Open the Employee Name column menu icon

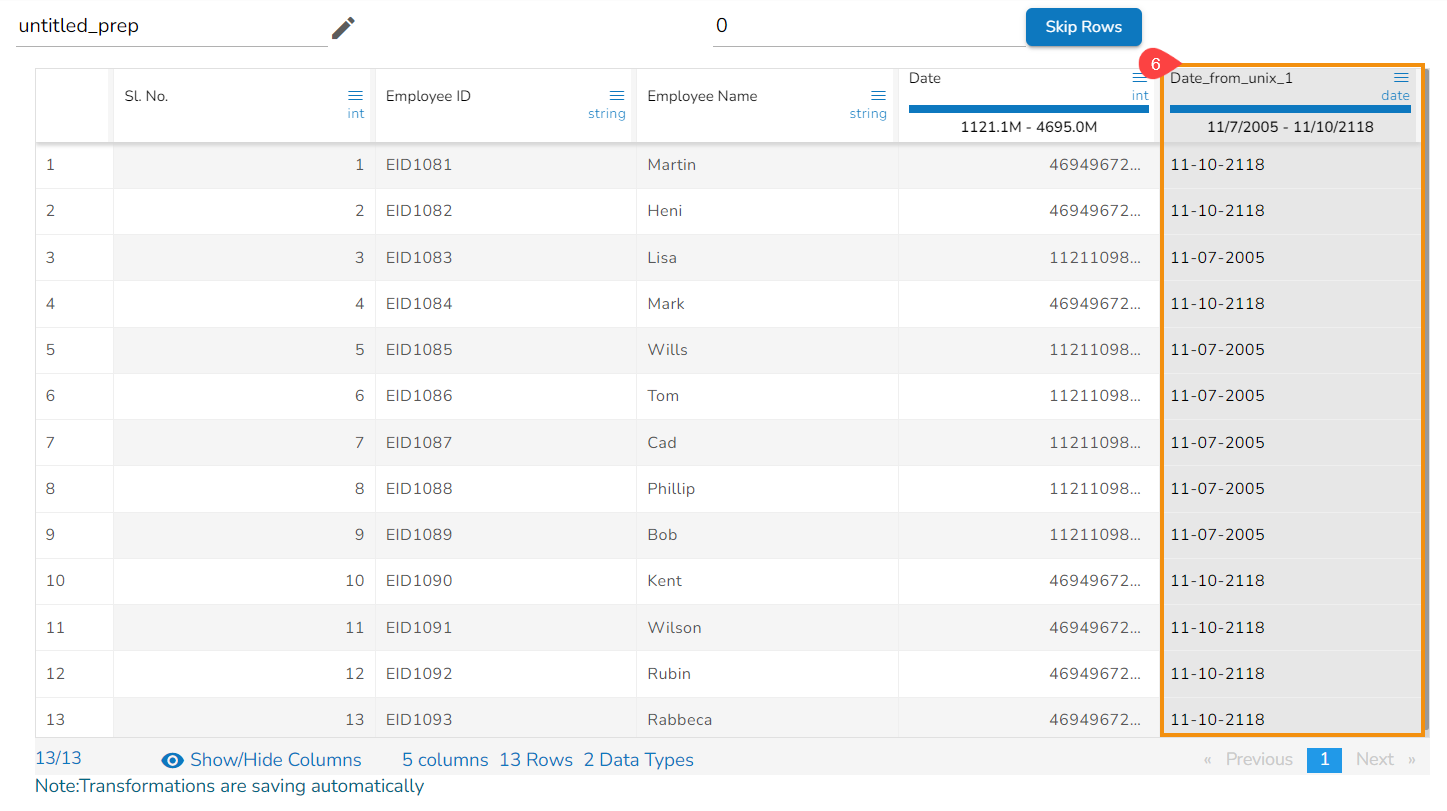coord(878,95)
